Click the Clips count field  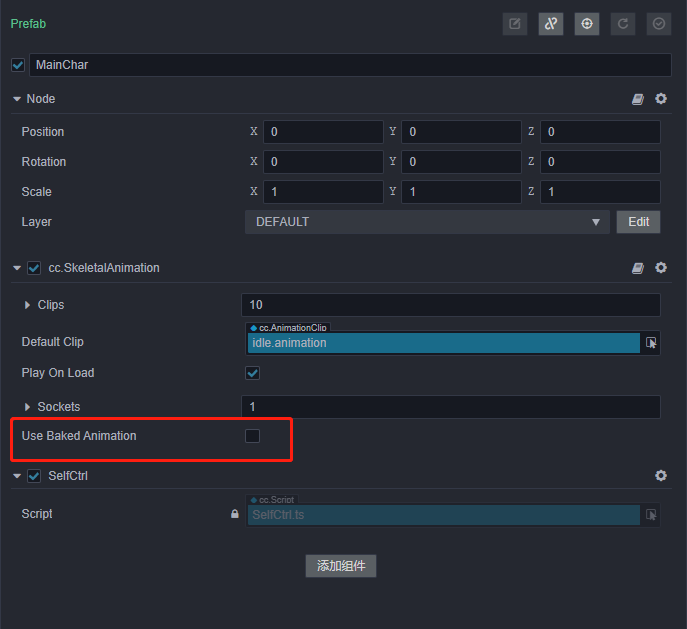[x=451, y=305]
